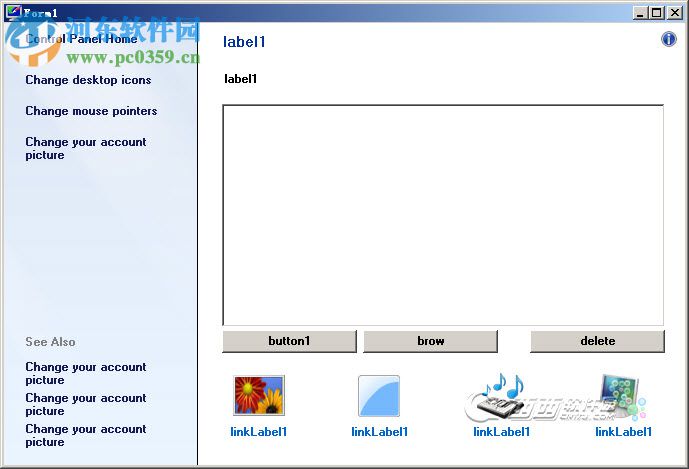Select the red flowers picture thumbnail
Screen dimensions: 689x469
pos(259,395)
